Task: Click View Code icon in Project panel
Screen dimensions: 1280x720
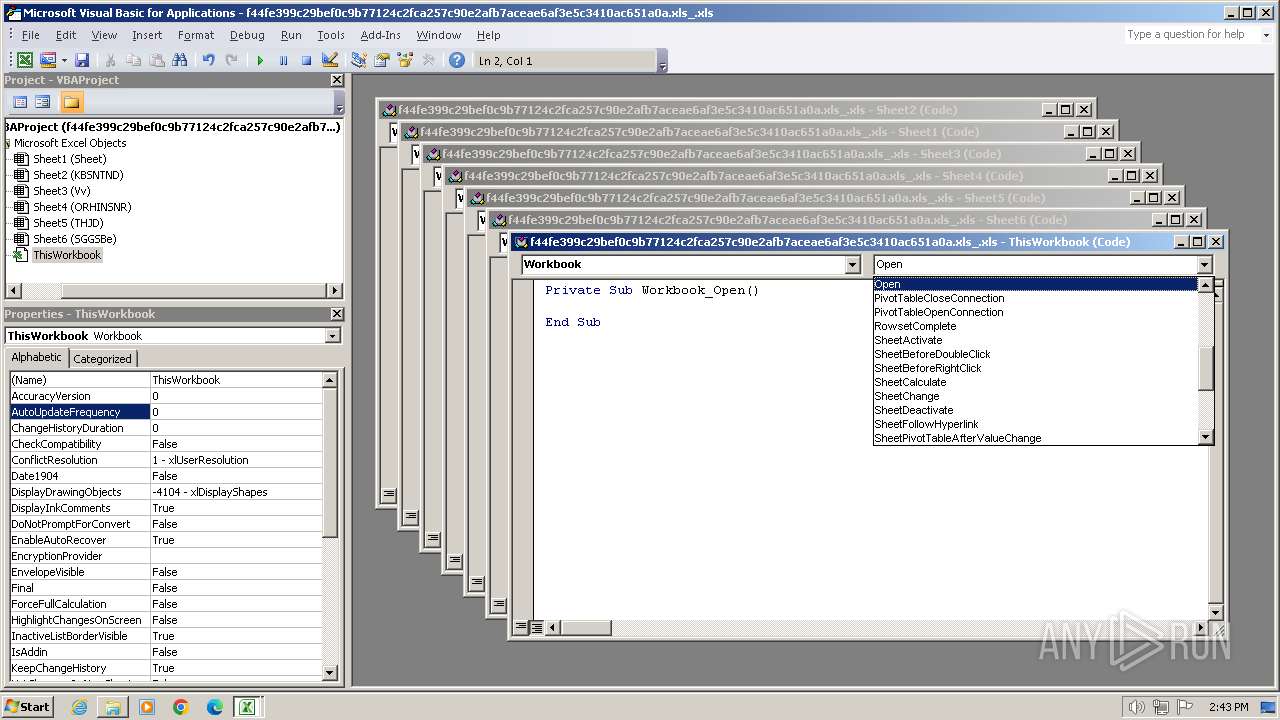Action: [x=20, y=102]
